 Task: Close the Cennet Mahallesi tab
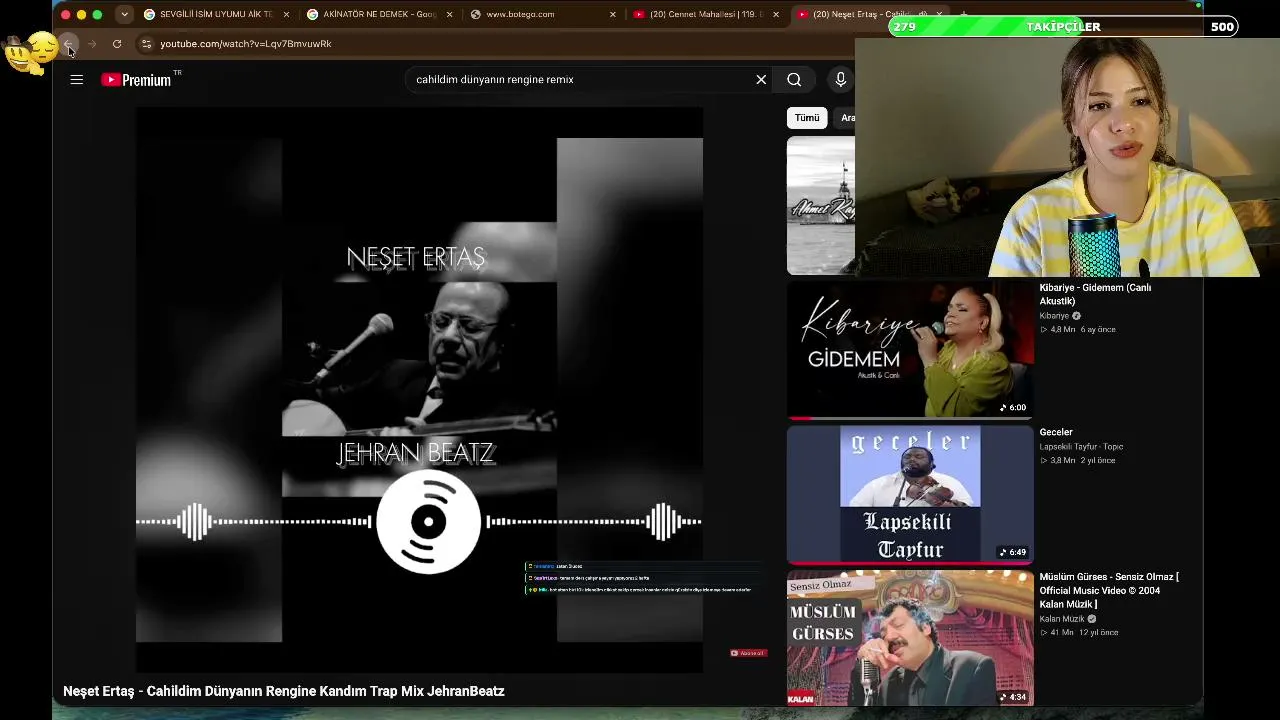click(776, 15)
